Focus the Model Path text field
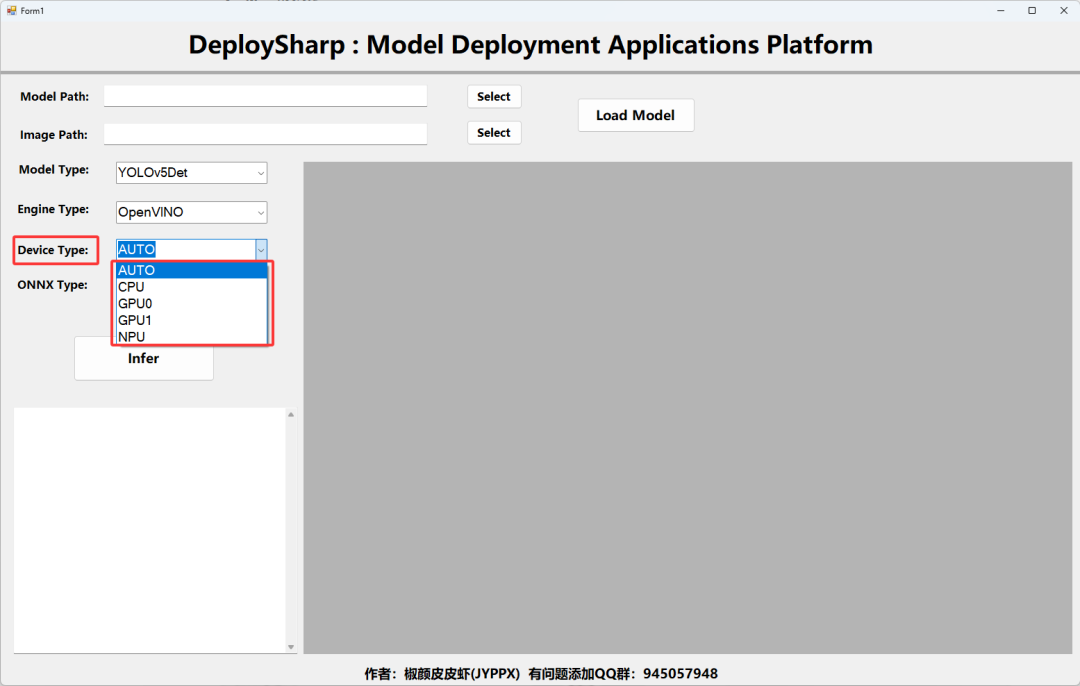The image size is (1080, 686). (265, 96)
